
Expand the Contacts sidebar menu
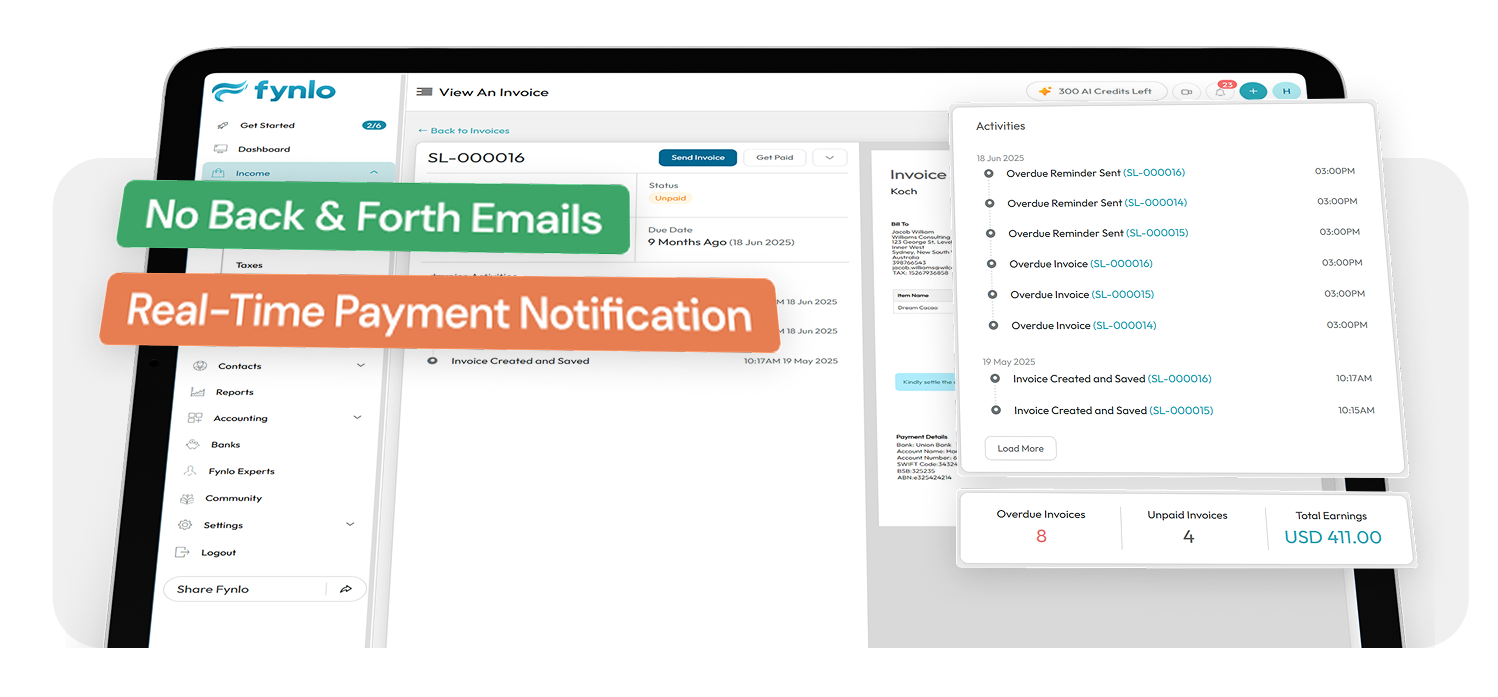point(361,366)
